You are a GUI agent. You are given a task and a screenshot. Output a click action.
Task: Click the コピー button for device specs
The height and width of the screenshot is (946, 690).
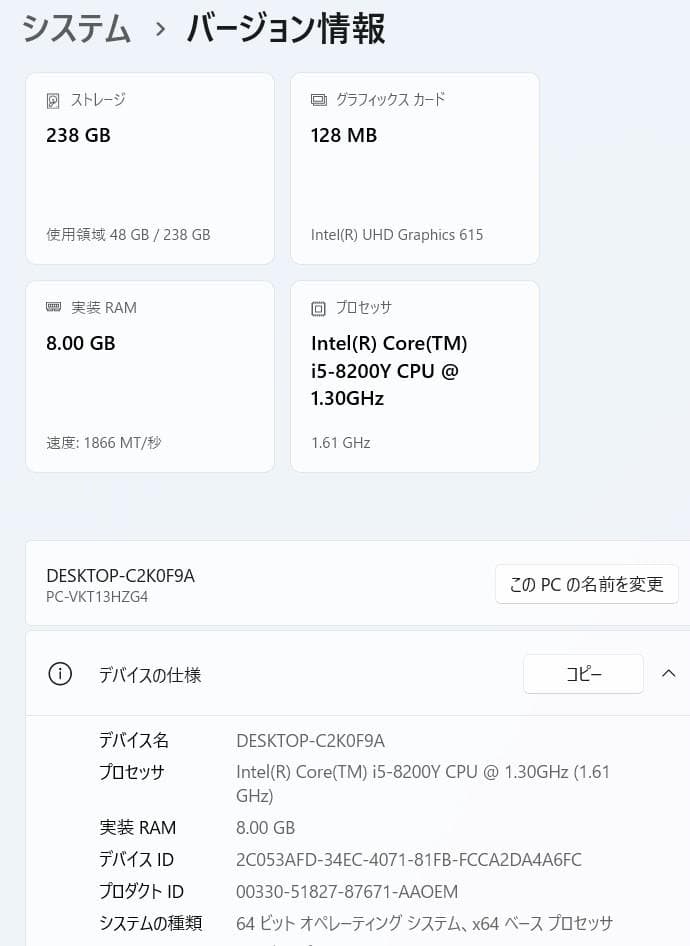[583, 674]
